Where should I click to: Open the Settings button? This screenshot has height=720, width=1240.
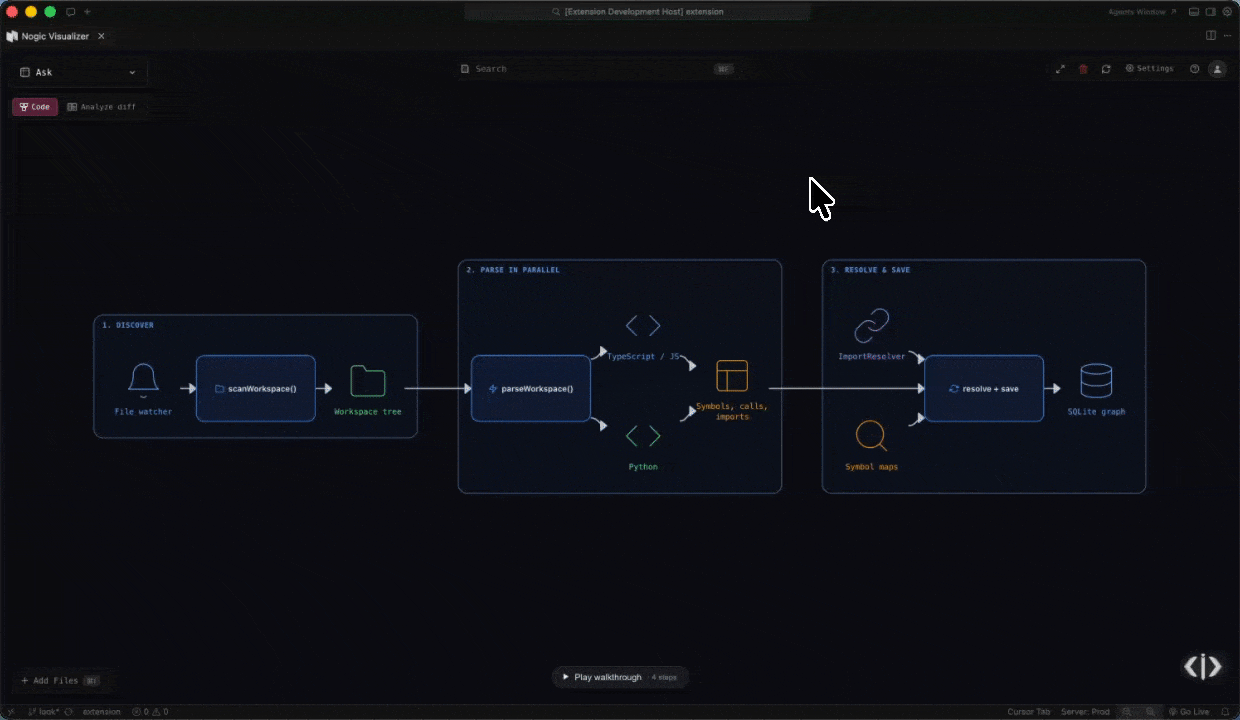(1149, 69)
